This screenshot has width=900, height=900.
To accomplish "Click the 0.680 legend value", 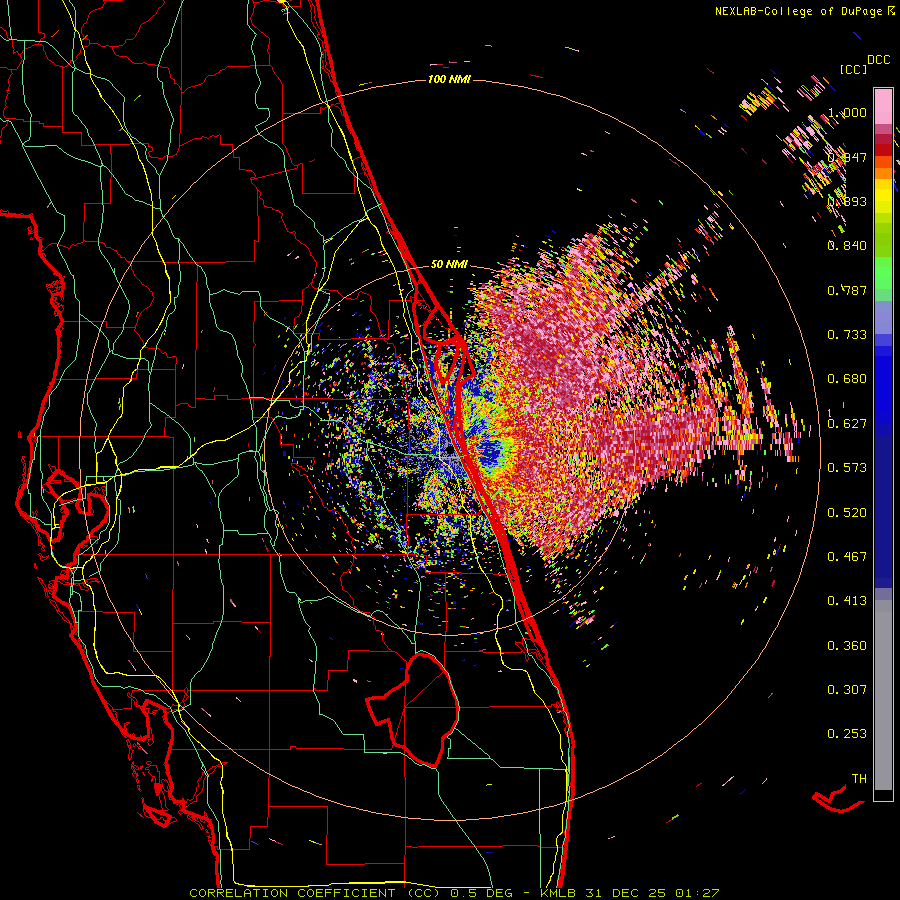I will pyautogui.click(x=847, y=379).
